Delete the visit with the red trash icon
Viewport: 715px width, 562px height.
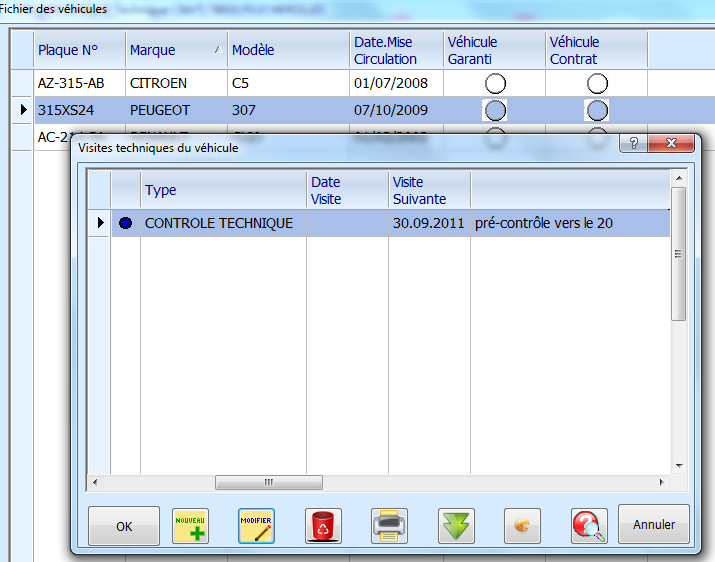[x=323, y=525]
